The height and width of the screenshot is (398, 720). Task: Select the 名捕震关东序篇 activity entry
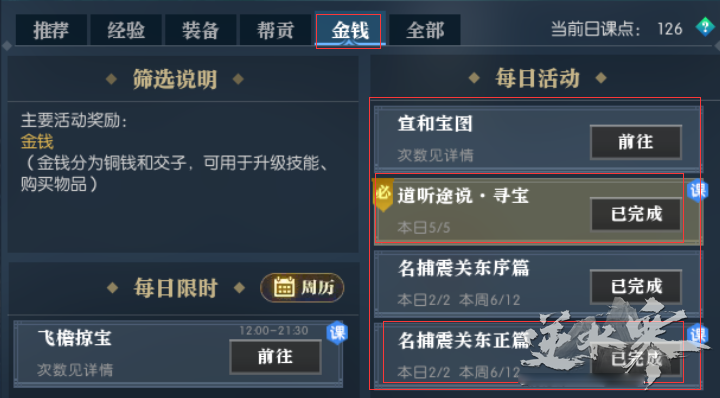(538, 284)
